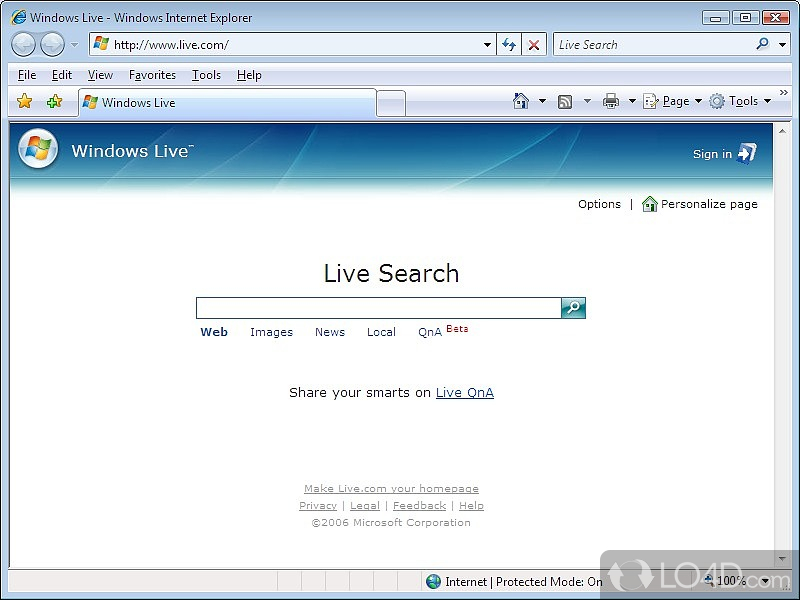Click the browser Back button
This screenshot has height=600, width=800.
23,44
